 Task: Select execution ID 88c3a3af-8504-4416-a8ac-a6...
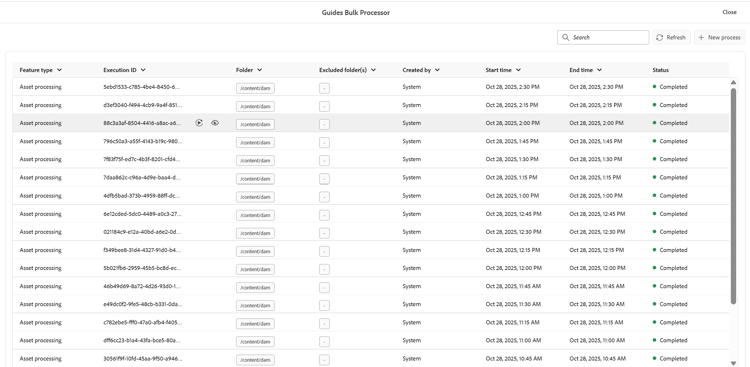[142, 123]
